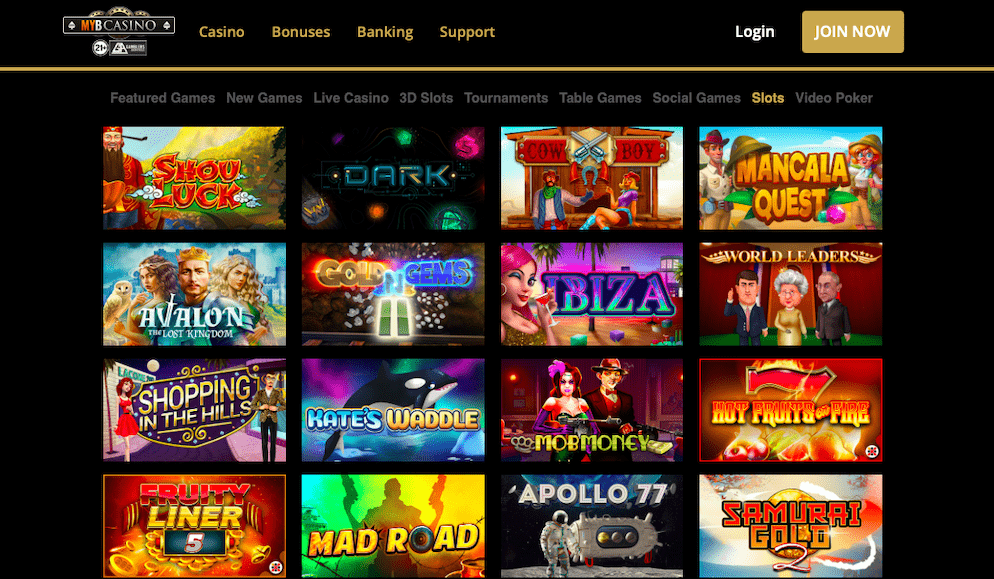Launch the World Leaders slot
Image resolution: width=994 pixels, height=579 pixels.
[x=791, y=294]
